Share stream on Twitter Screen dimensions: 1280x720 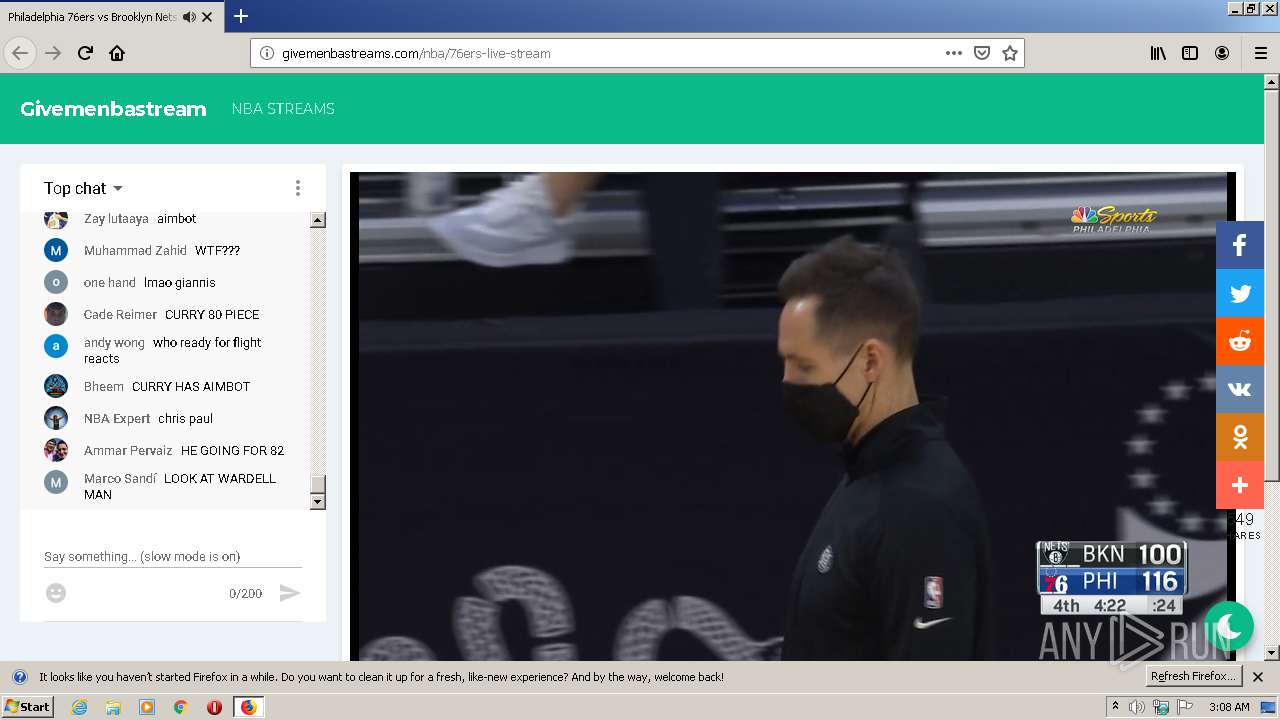tap(1240, 293)
